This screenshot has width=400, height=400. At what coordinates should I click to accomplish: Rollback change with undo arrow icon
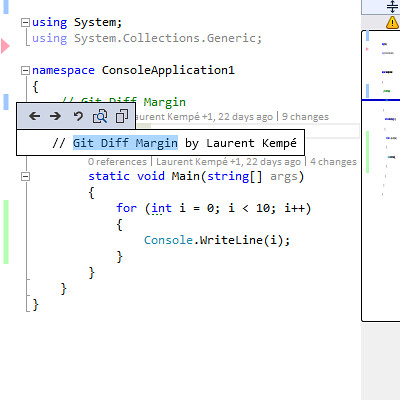click(x=78, y=116)
